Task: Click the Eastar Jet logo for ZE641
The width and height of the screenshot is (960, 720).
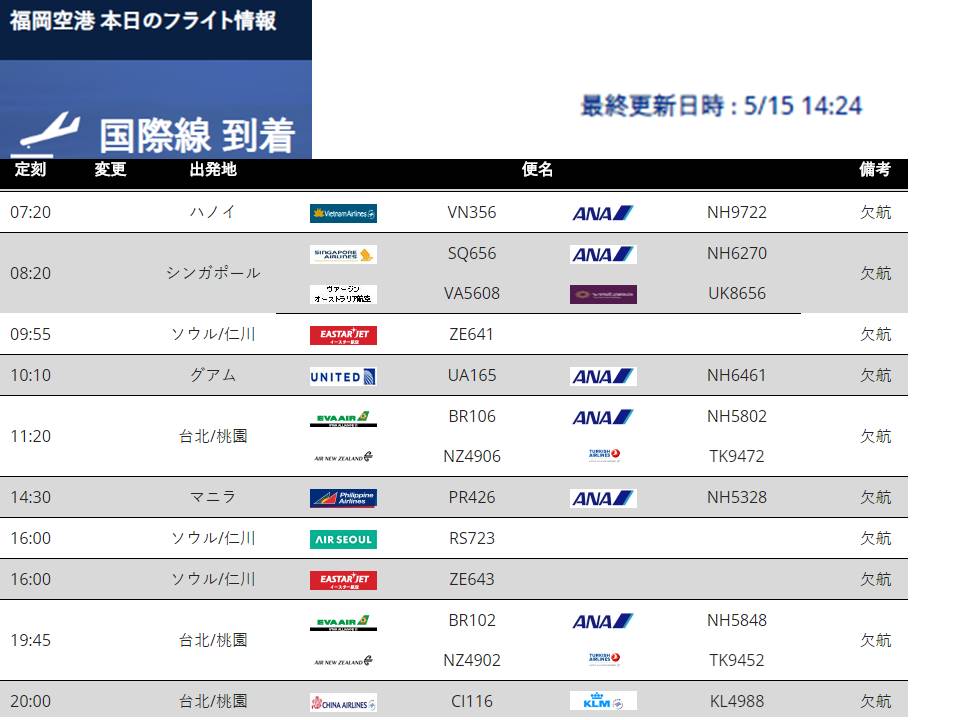Action: (x=343, y=335)
